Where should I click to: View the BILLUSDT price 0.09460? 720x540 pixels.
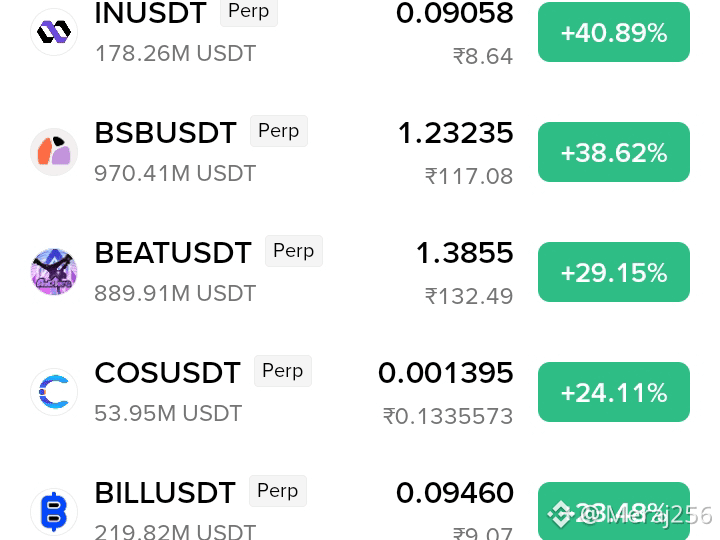(x=455, y=493)
